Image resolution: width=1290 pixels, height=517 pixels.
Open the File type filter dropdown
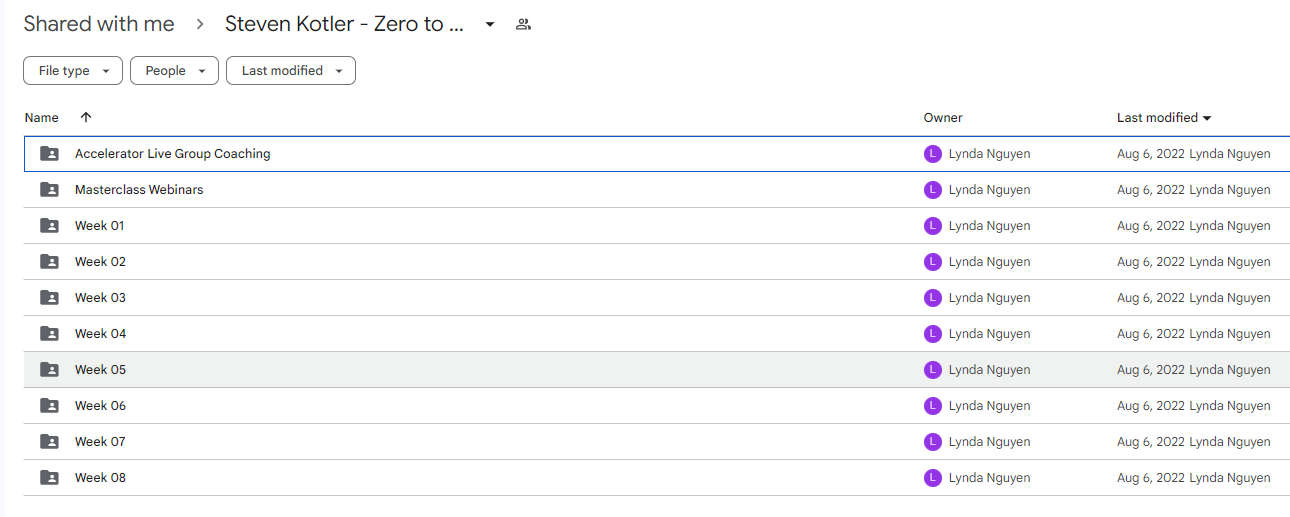coord(73,71)
